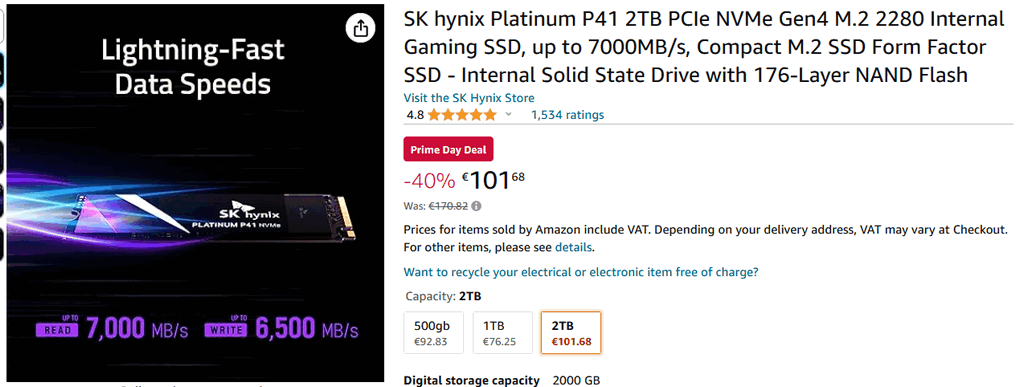Click the 4.8 rating score

point(415,115)
